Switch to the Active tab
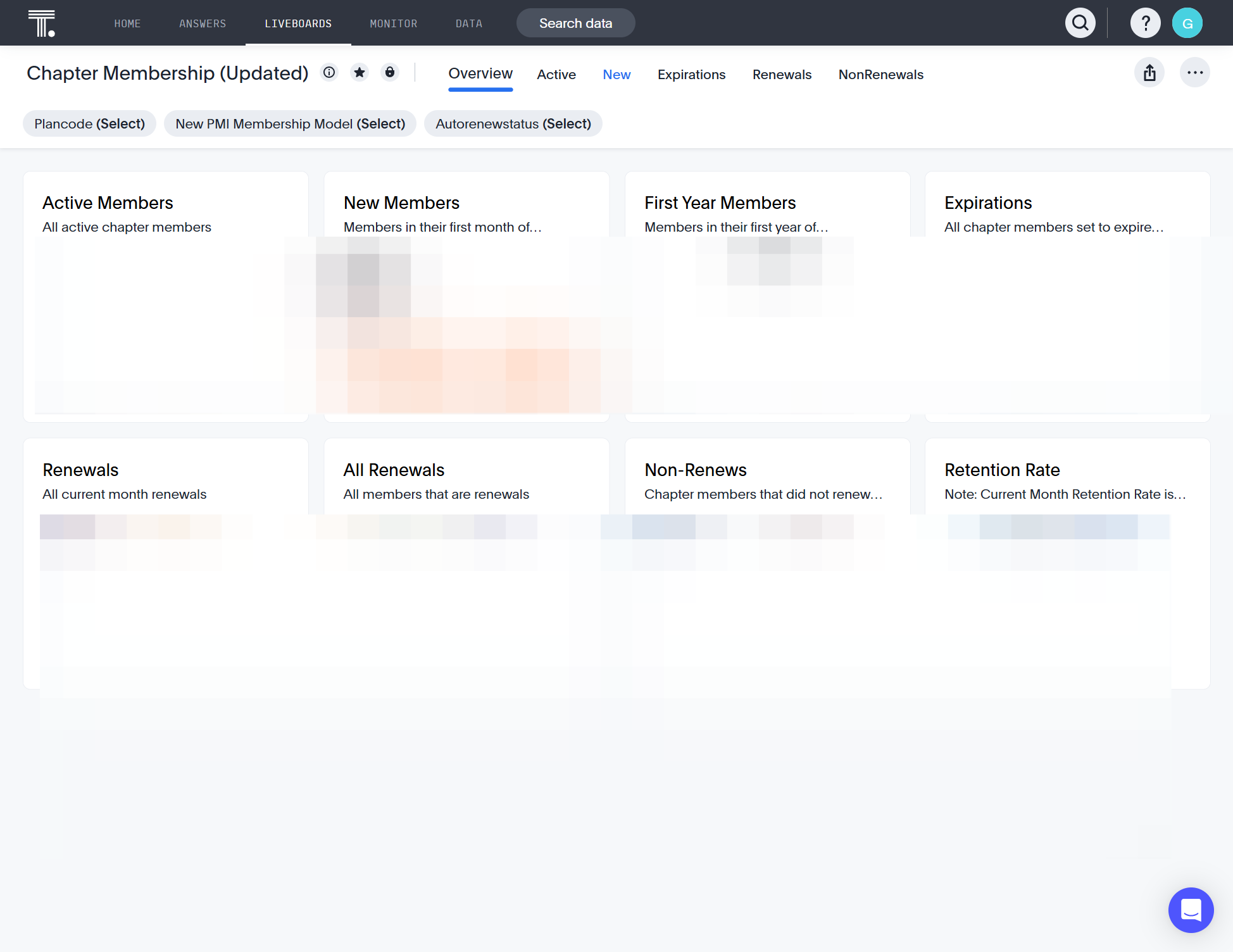 [x=556, y=75]
